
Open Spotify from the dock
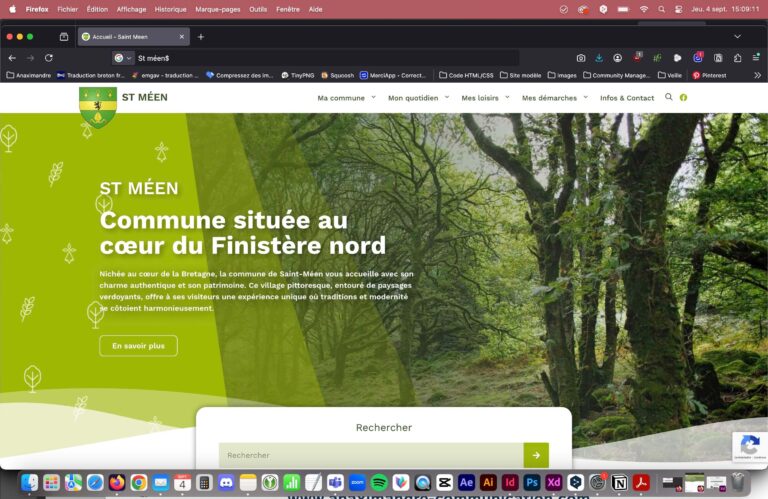[379, 483]
